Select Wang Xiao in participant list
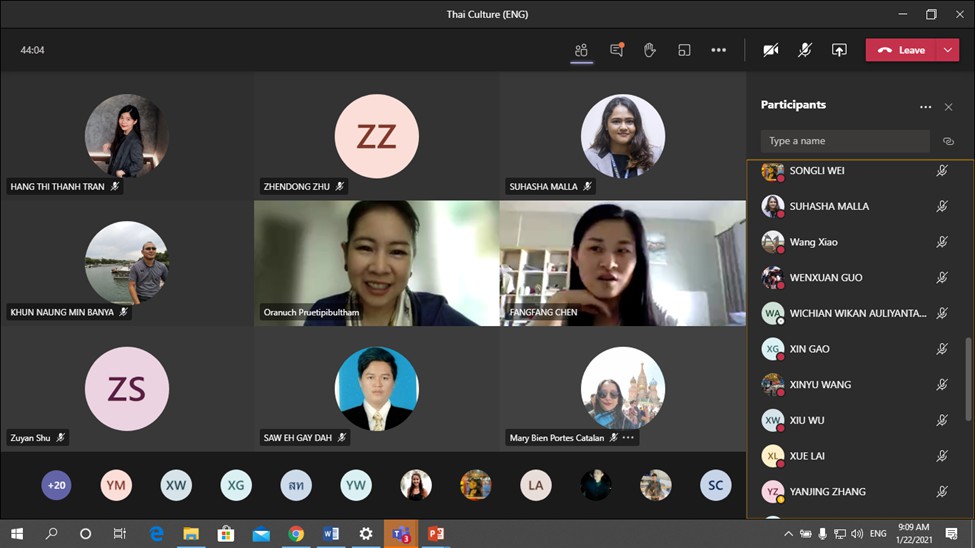Image resolution: width=975 pixels, height=548 pixels. (860, 242)
